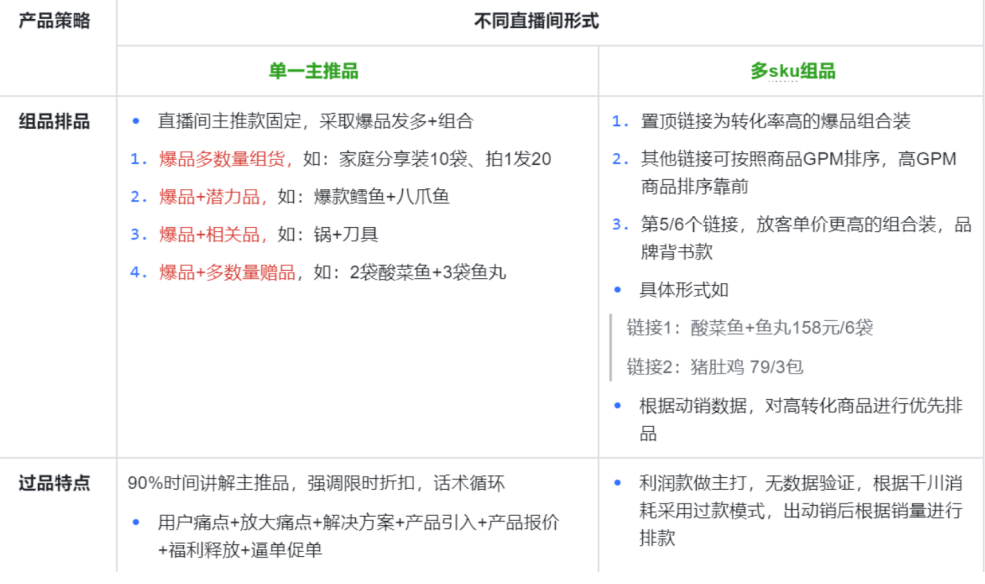Click the line 直播间主推款固定，采取爆品发多+组合

coord(315,121)
